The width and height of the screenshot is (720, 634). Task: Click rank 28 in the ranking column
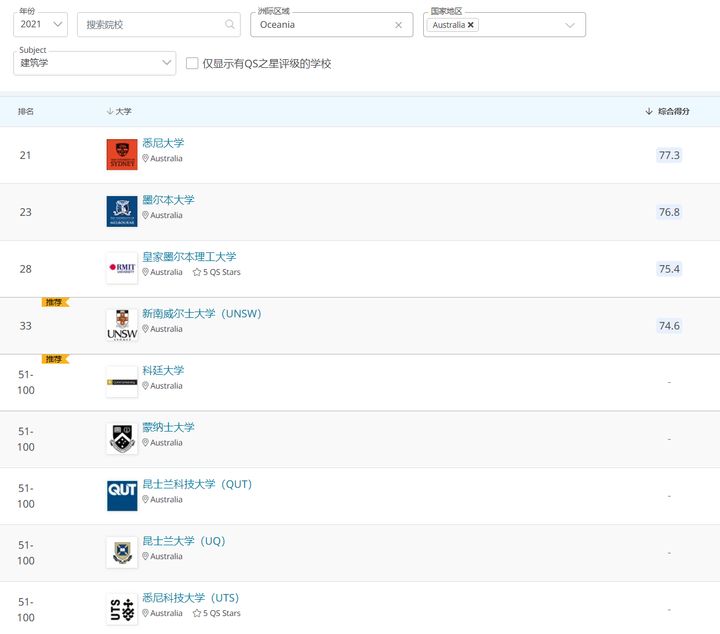pos(25,269)
